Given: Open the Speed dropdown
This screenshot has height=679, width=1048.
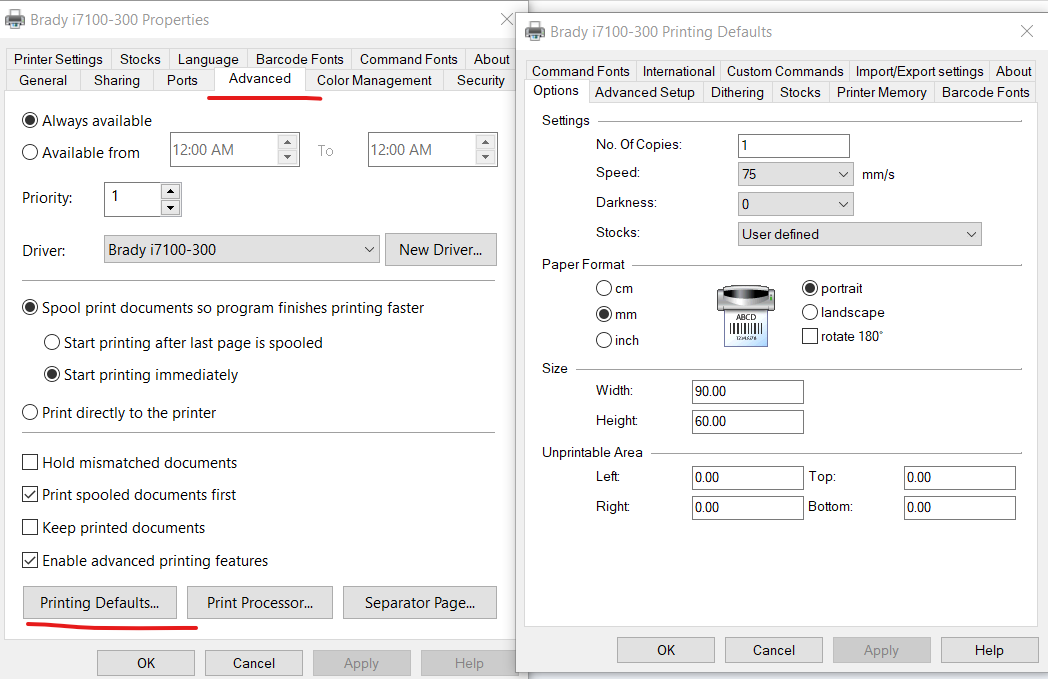Looking at the screenshot, I should pos(795,174).
